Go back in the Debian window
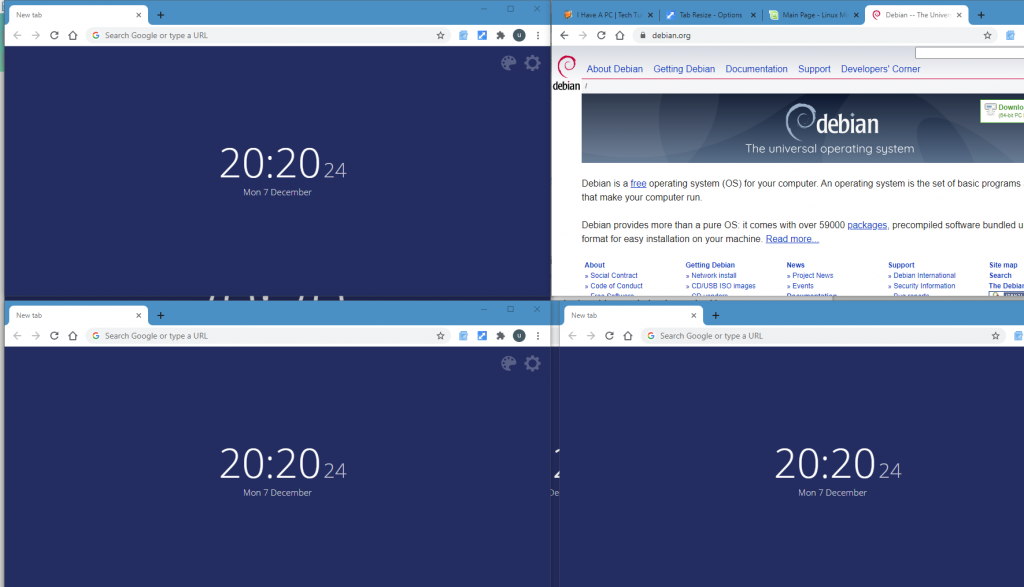This screenshot has width=1024, height=587. 564,35
